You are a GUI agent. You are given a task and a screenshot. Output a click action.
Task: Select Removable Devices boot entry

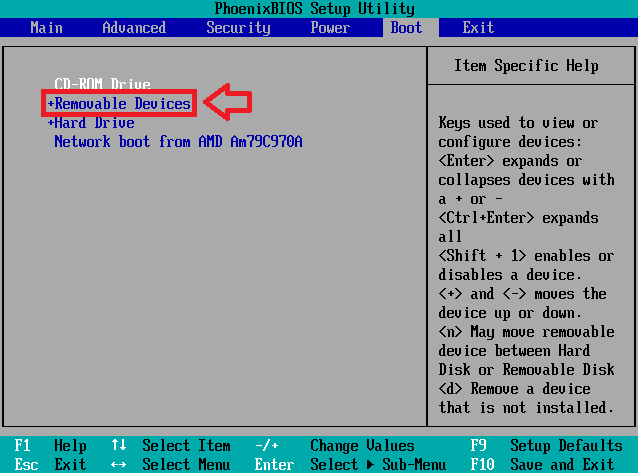coord(122,103)
